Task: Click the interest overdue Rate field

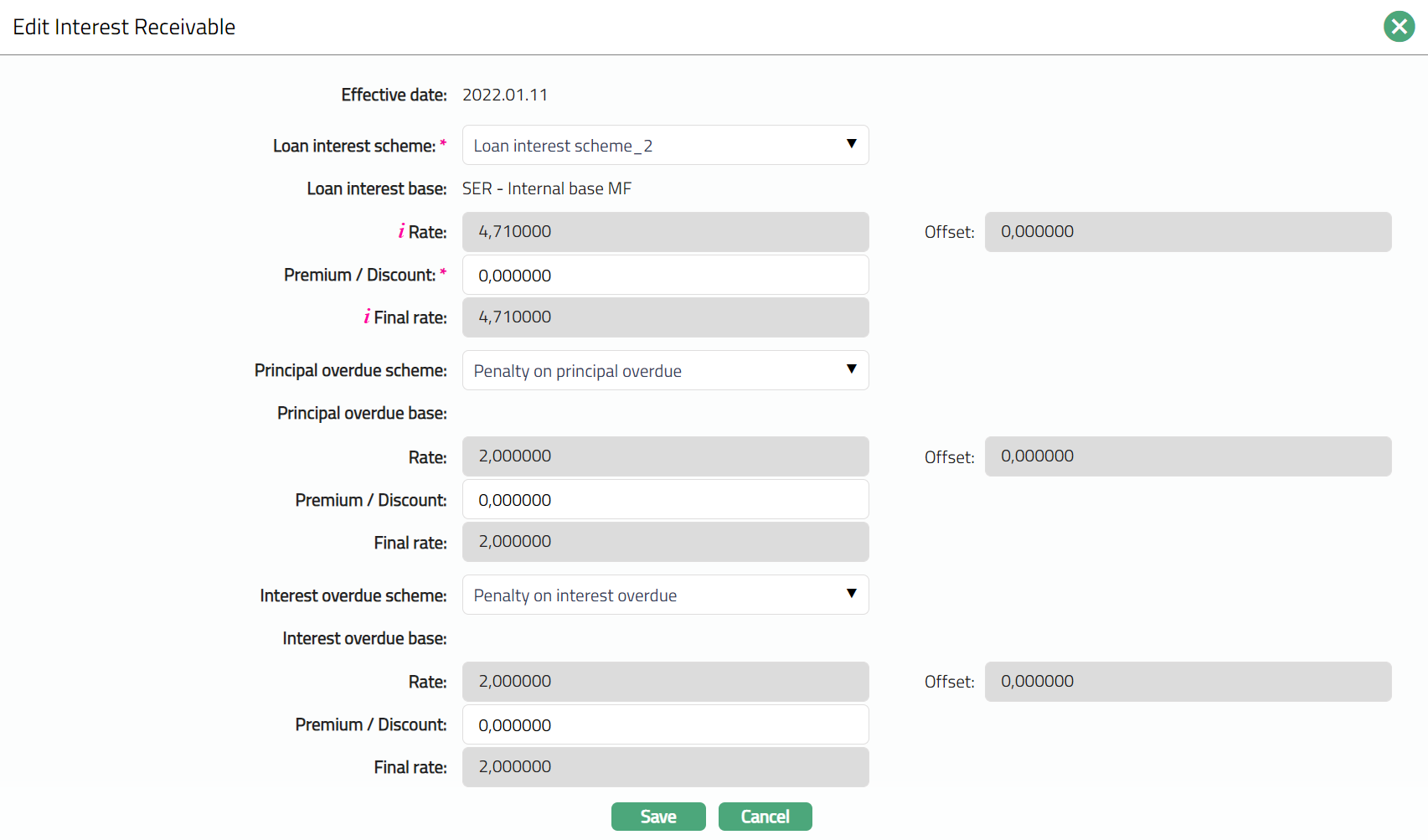Action: coord(665,682)
